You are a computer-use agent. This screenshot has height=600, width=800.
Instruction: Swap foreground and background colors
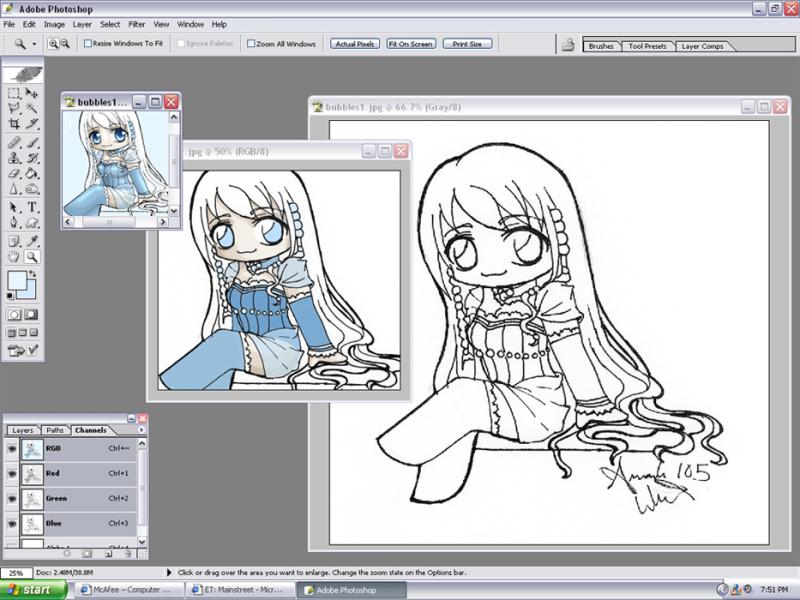pyautogui.click(x=33, y=274)
